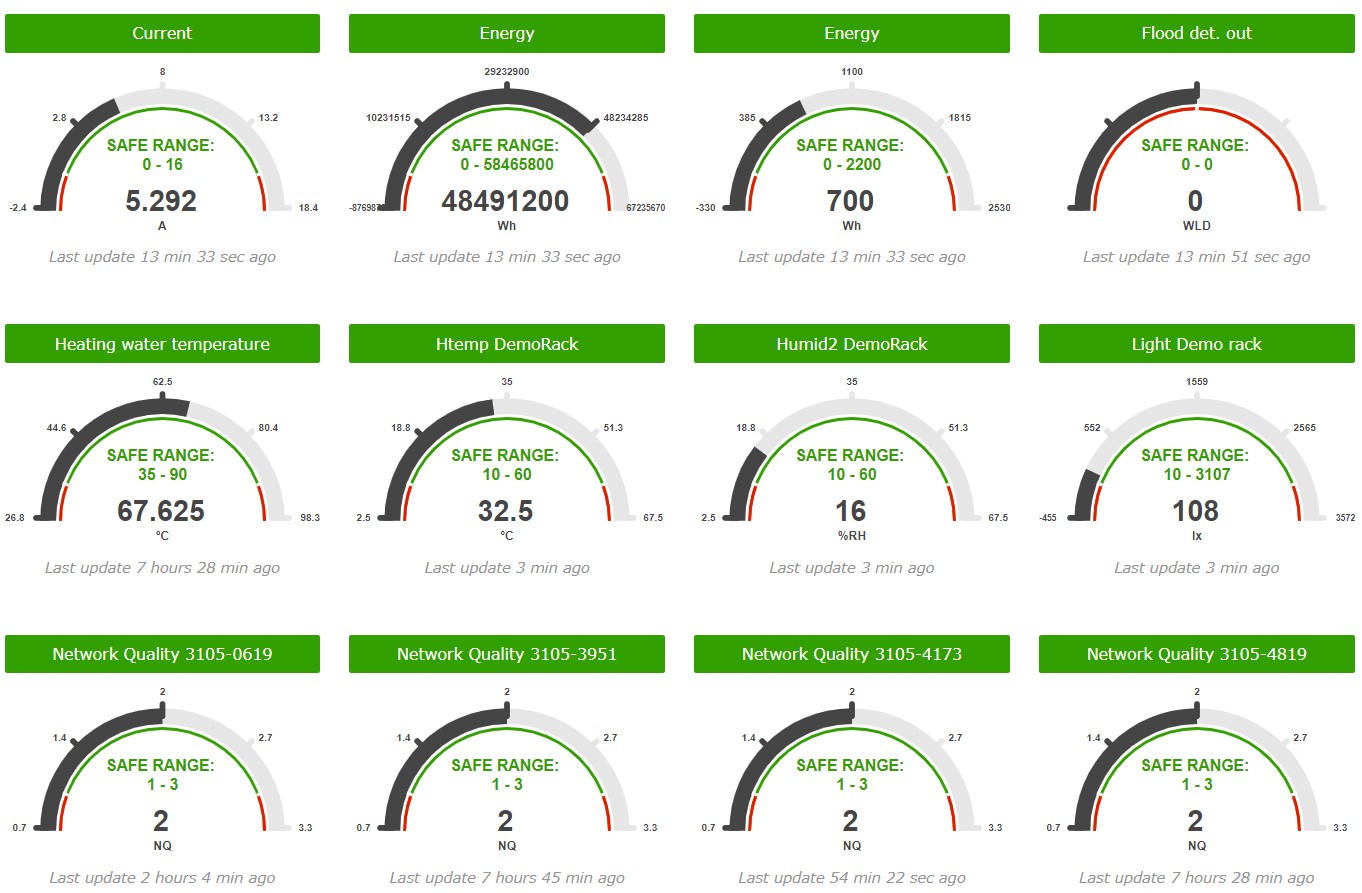
Task: Open the Heating water temperature header
Action: pyautogui.click(x=162, y=344)
